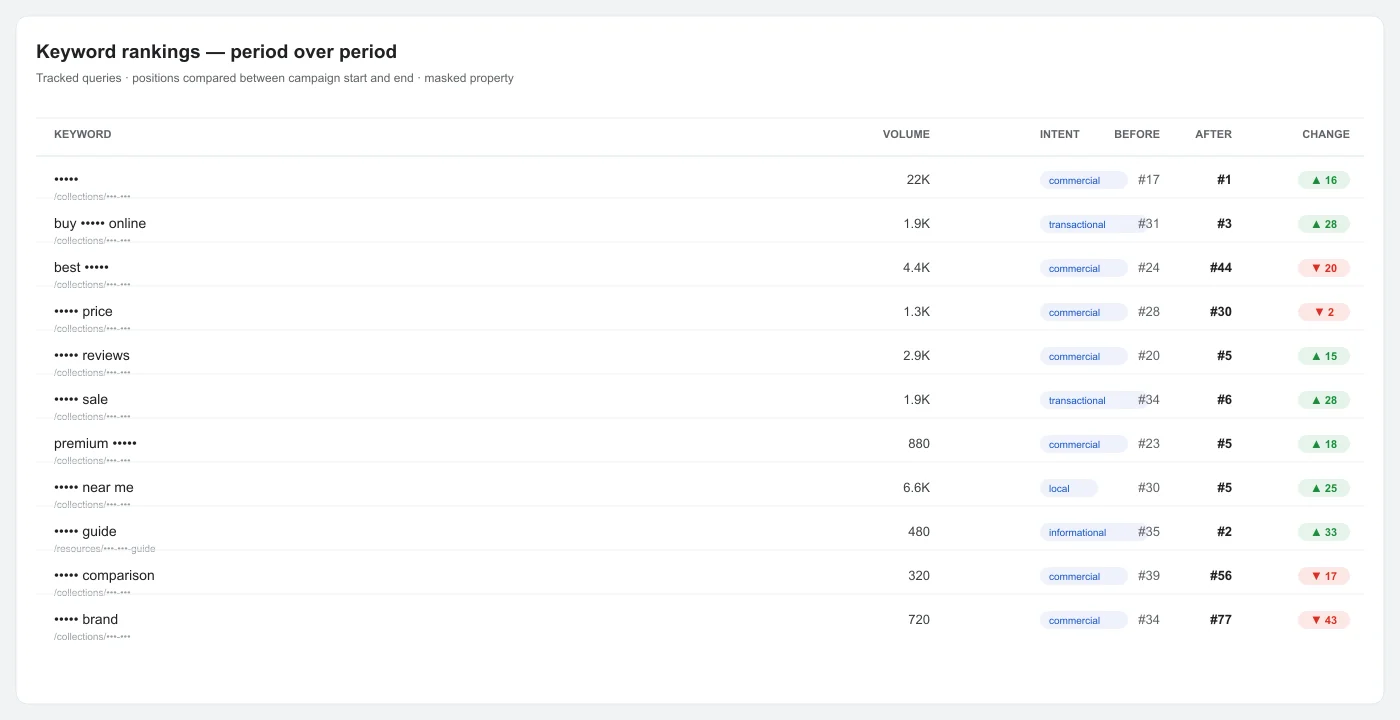This screenshot has height=720, width=1400.
Task: Click After position #56
Action: tap(1221, 576)
